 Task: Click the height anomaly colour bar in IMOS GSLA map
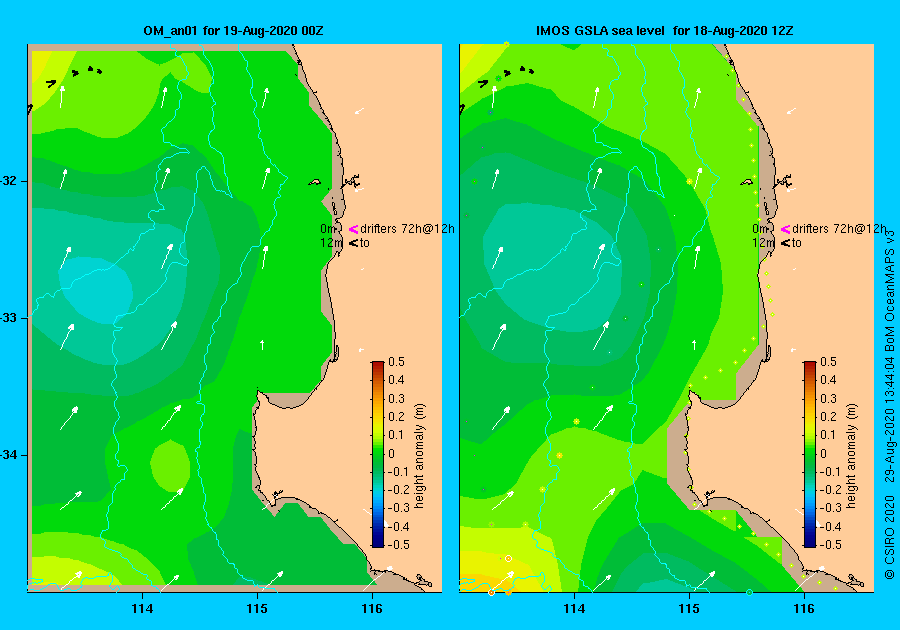tap(809, 454)
